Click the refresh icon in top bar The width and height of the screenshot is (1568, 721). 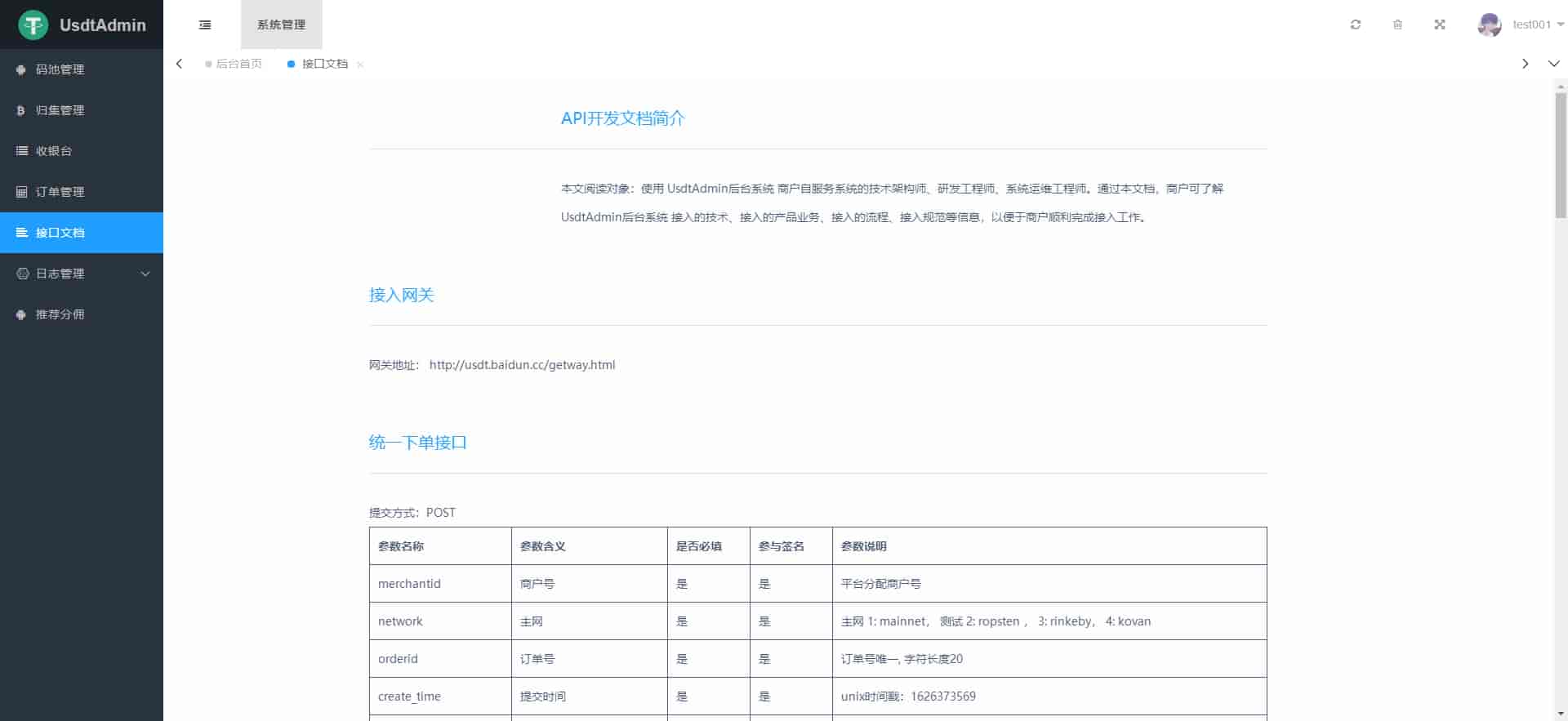click(1356, 24)
